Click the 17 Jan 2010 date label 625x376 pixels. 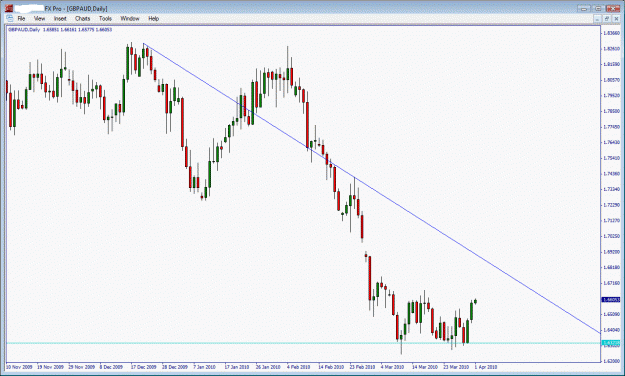[237, 367]
